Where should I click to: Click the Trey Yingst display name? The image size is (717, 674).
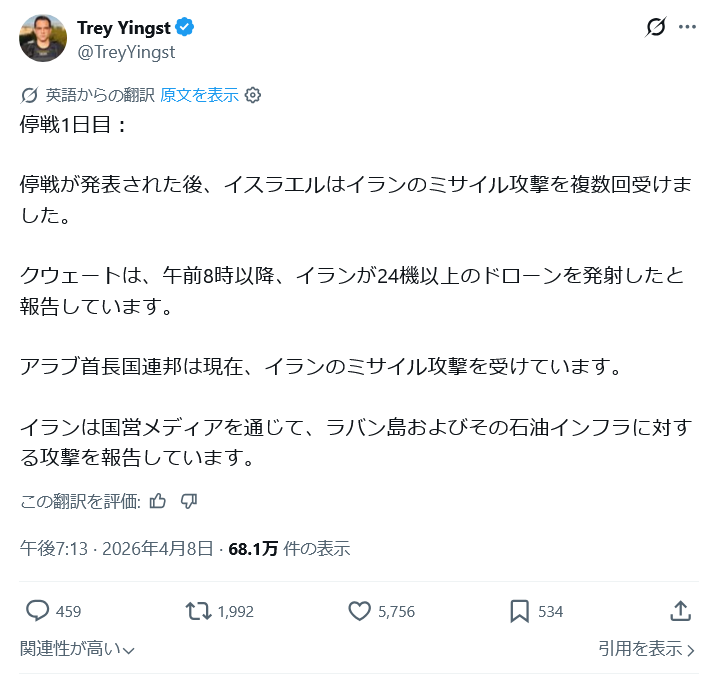pos(124,28)
